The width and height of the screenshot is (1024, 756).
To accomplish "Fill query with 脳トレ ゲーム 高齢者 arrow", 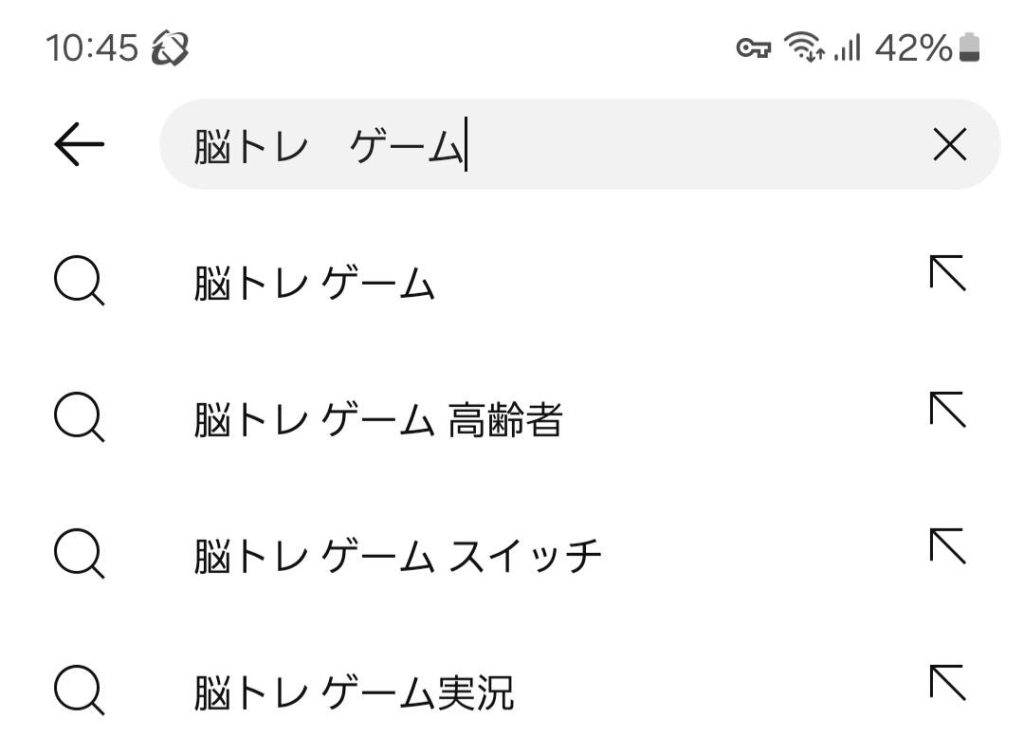I will [947, 410].
